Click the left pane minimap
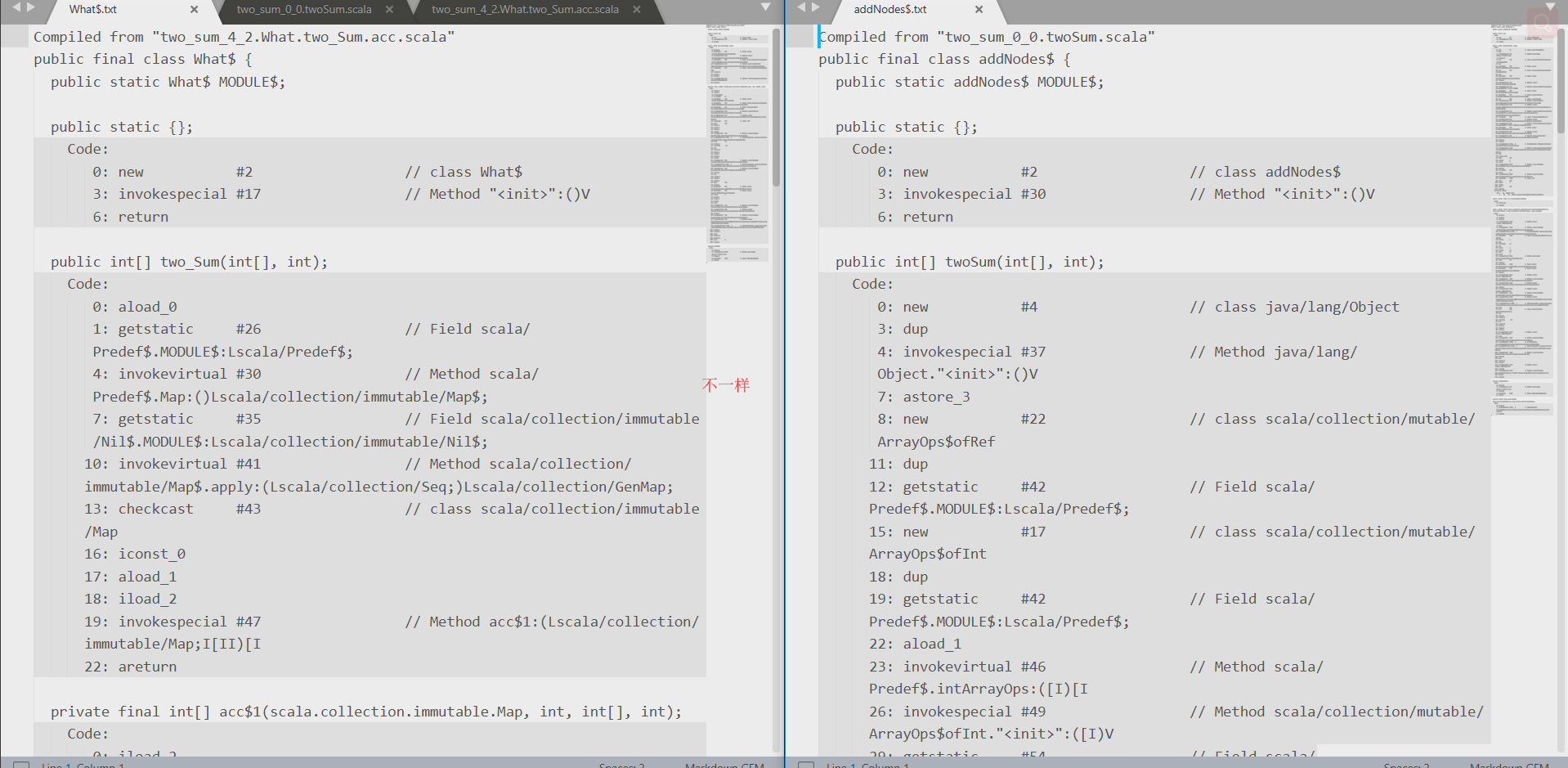The height and width of the screenshot is (768, 1568). 737,143
